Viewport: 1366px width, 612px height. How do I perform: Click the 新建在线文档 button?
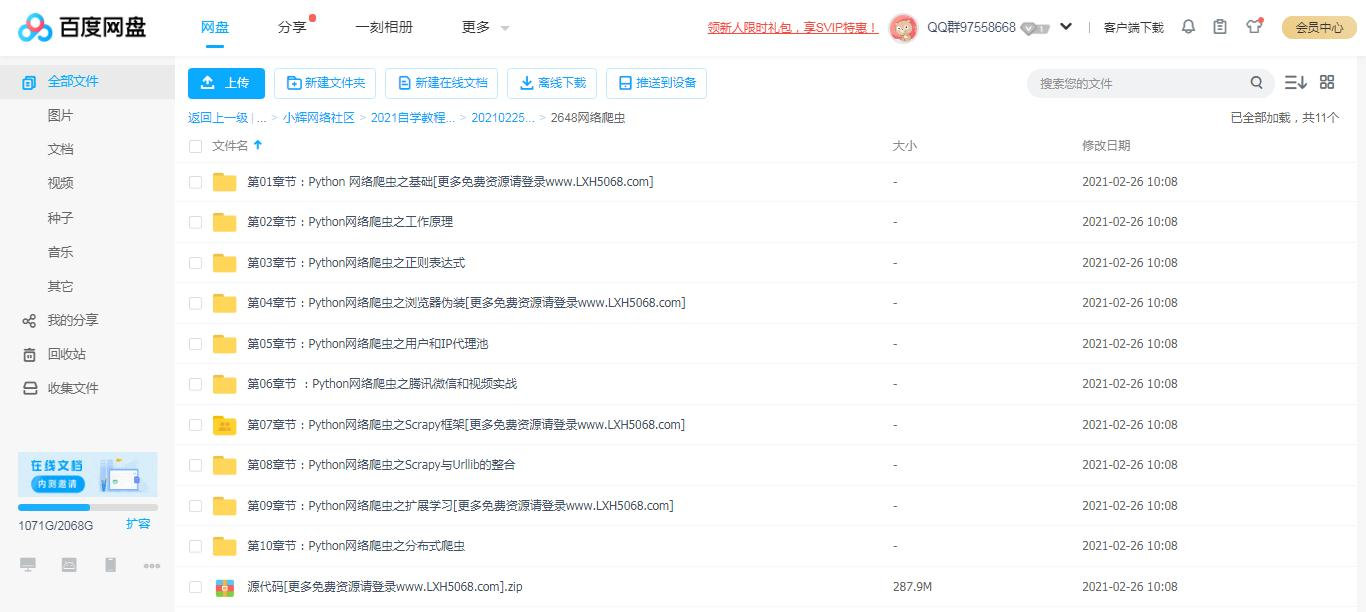coord(441,83)
